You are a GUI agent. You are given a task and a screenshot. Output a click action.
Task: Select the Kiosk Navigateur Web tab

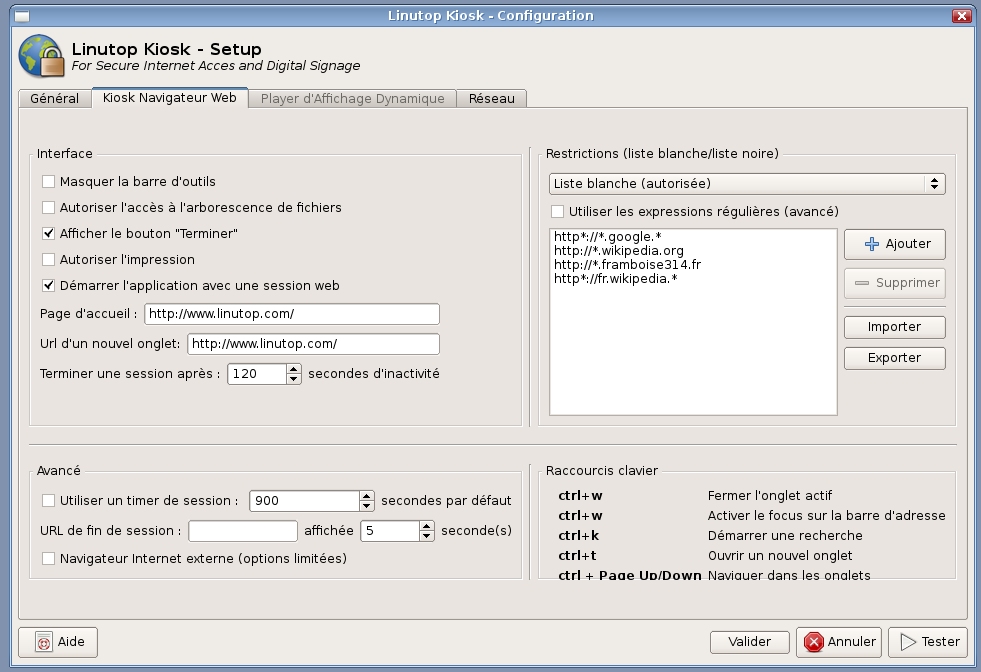point(170,98)
